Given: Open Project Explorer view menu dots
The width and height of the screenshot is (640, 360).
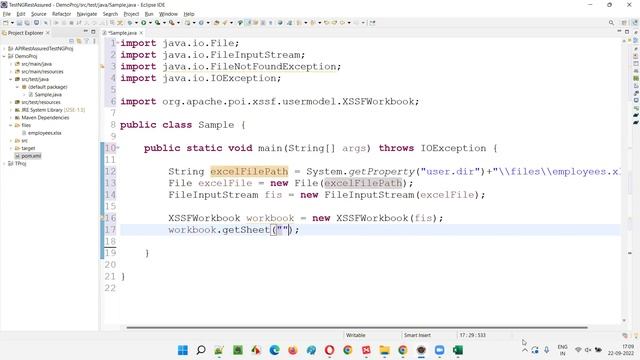Looking at the screenshot, I should click(x=94, y=41).
